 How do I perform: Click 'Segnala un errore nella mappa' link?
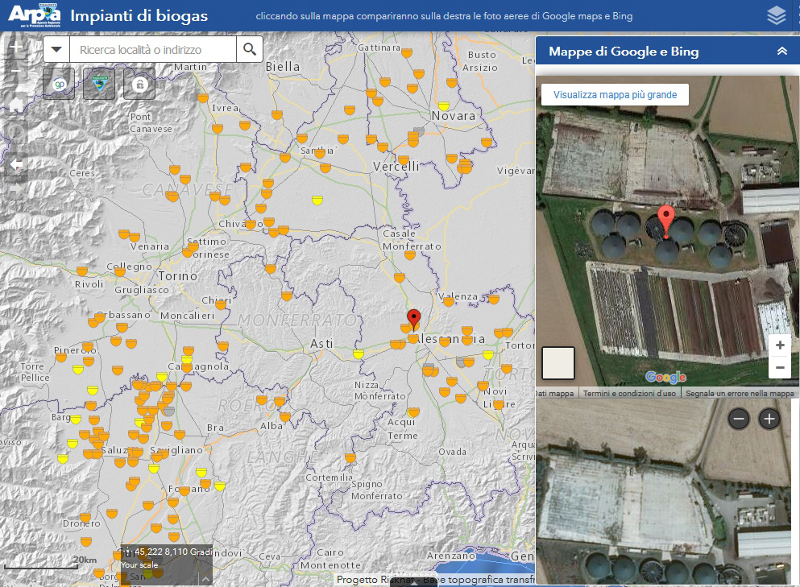point(739,393)
